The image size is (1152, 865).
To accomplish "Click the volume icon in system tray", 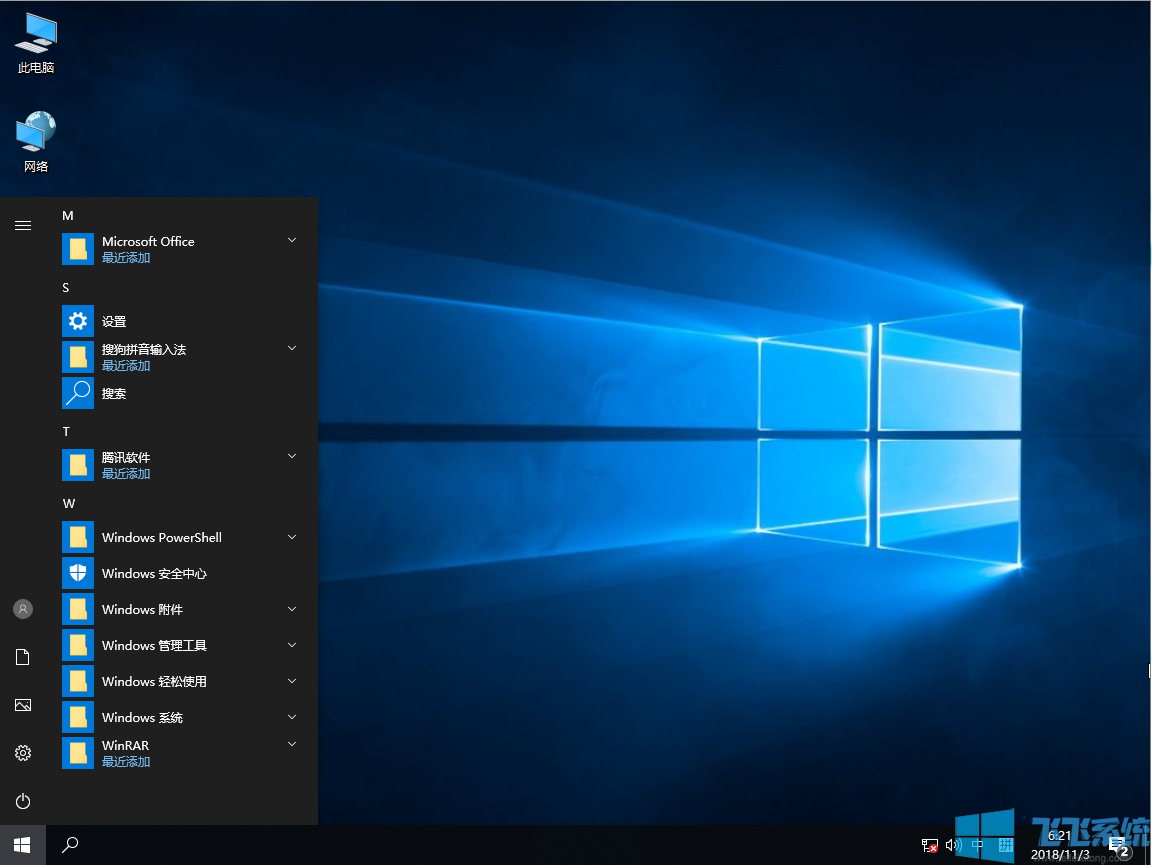I will [x=952, y=844].
